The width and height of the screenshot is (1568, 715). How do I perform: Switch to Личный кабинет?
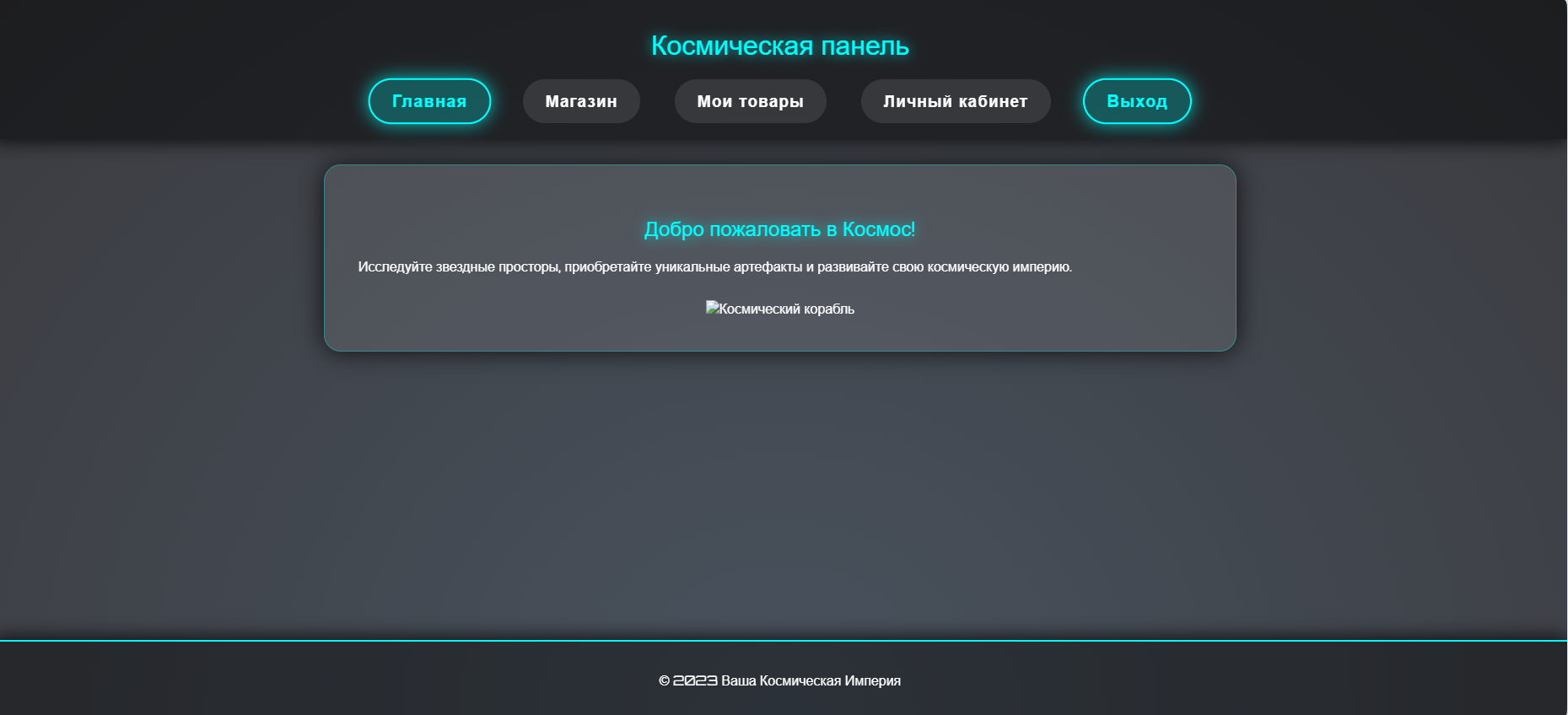click(x=955, y=101)
